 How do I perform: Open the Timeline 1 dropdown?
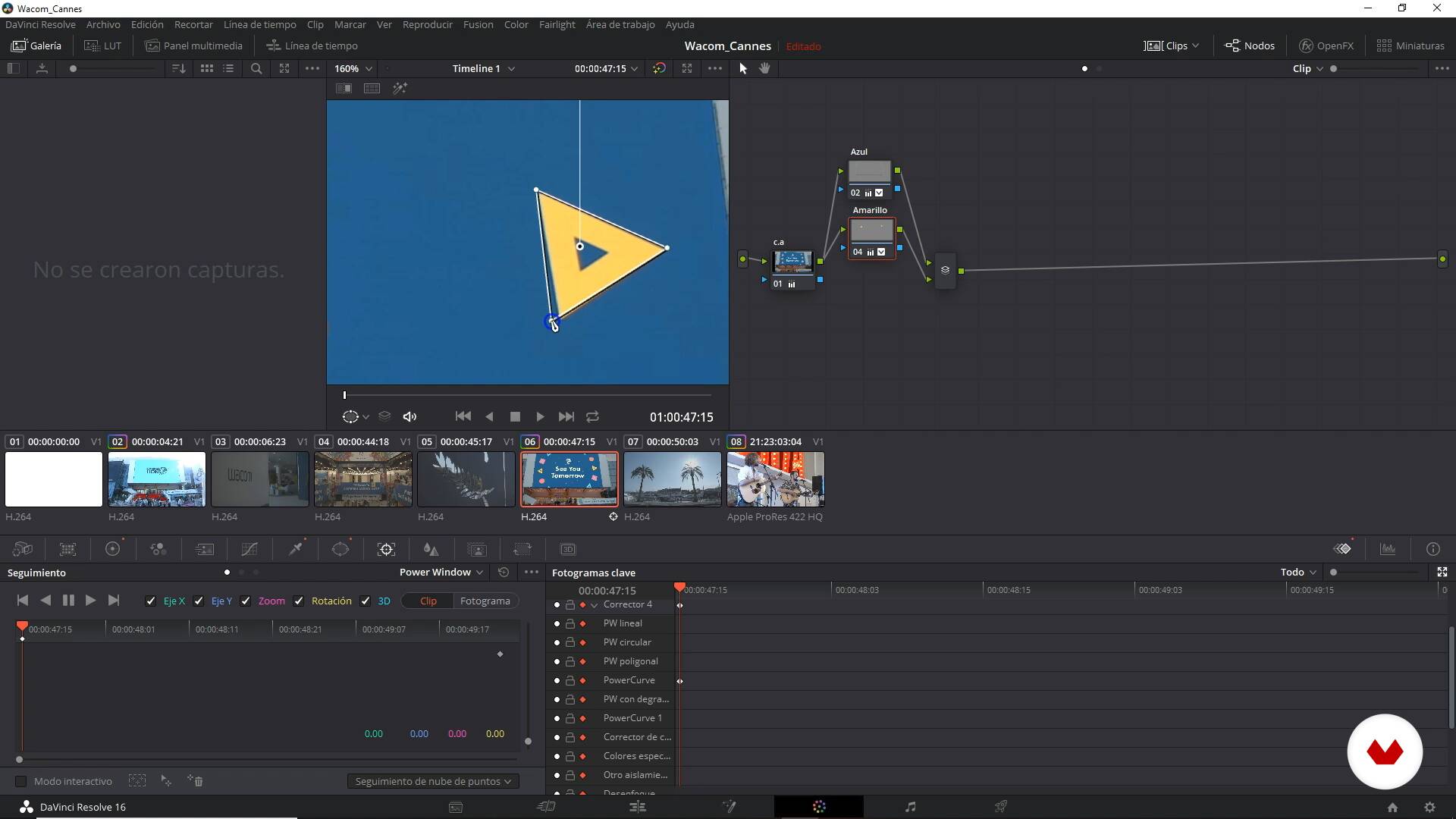(x=484, y=68)
